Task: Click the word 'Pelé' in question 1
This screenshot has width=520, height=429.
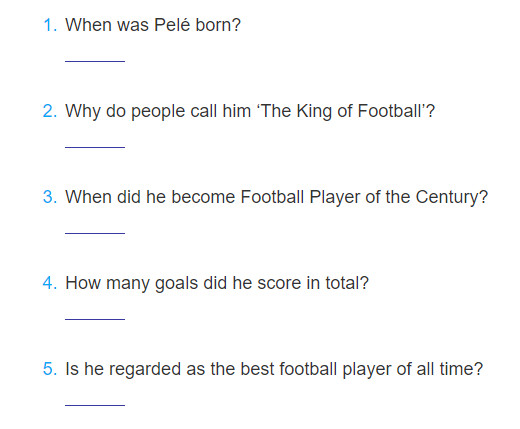Action: [172, 25]
